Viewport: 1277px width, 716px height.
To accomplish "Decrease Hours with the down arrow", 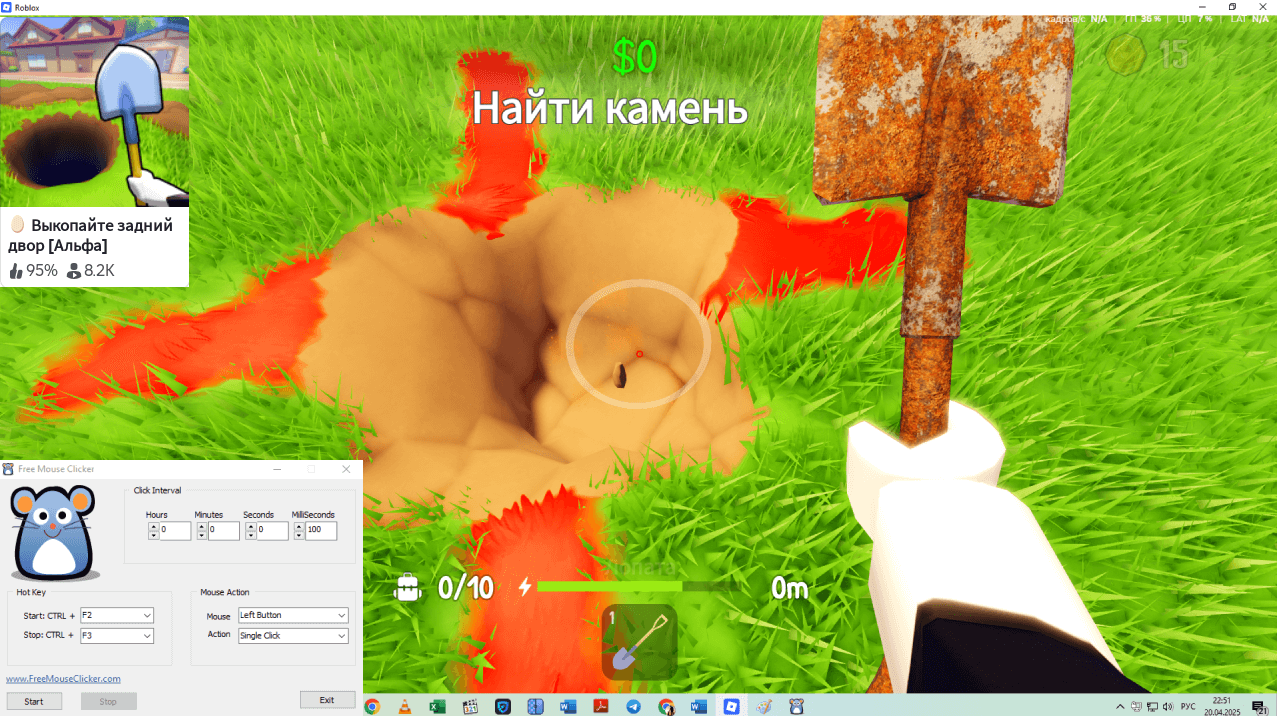I will tap(154, 535).
